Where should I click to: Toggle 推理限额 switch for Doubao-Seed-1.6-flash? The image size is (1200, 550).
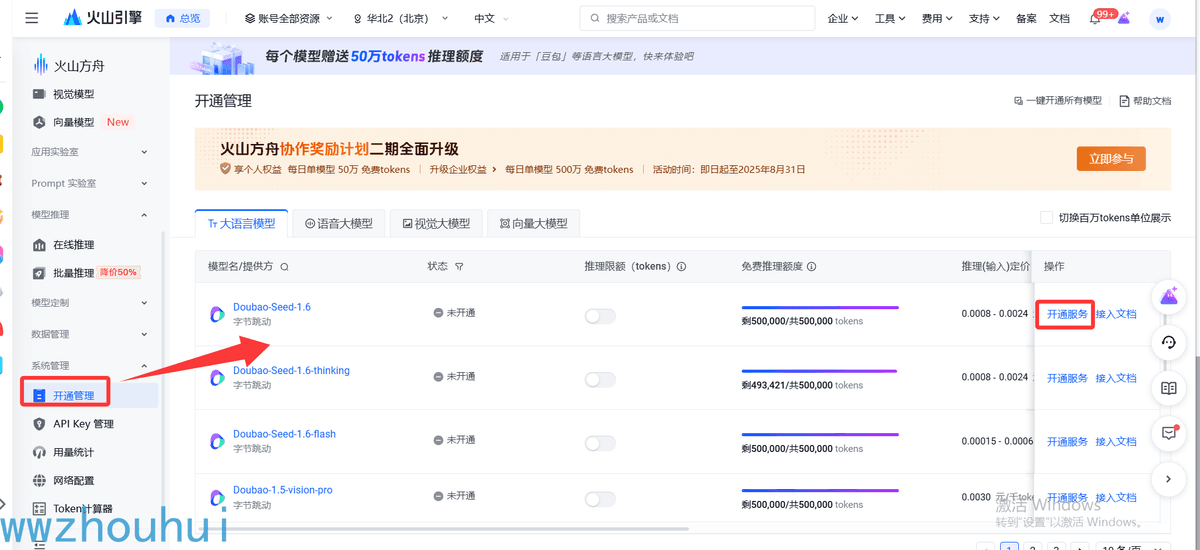point(600,442)
